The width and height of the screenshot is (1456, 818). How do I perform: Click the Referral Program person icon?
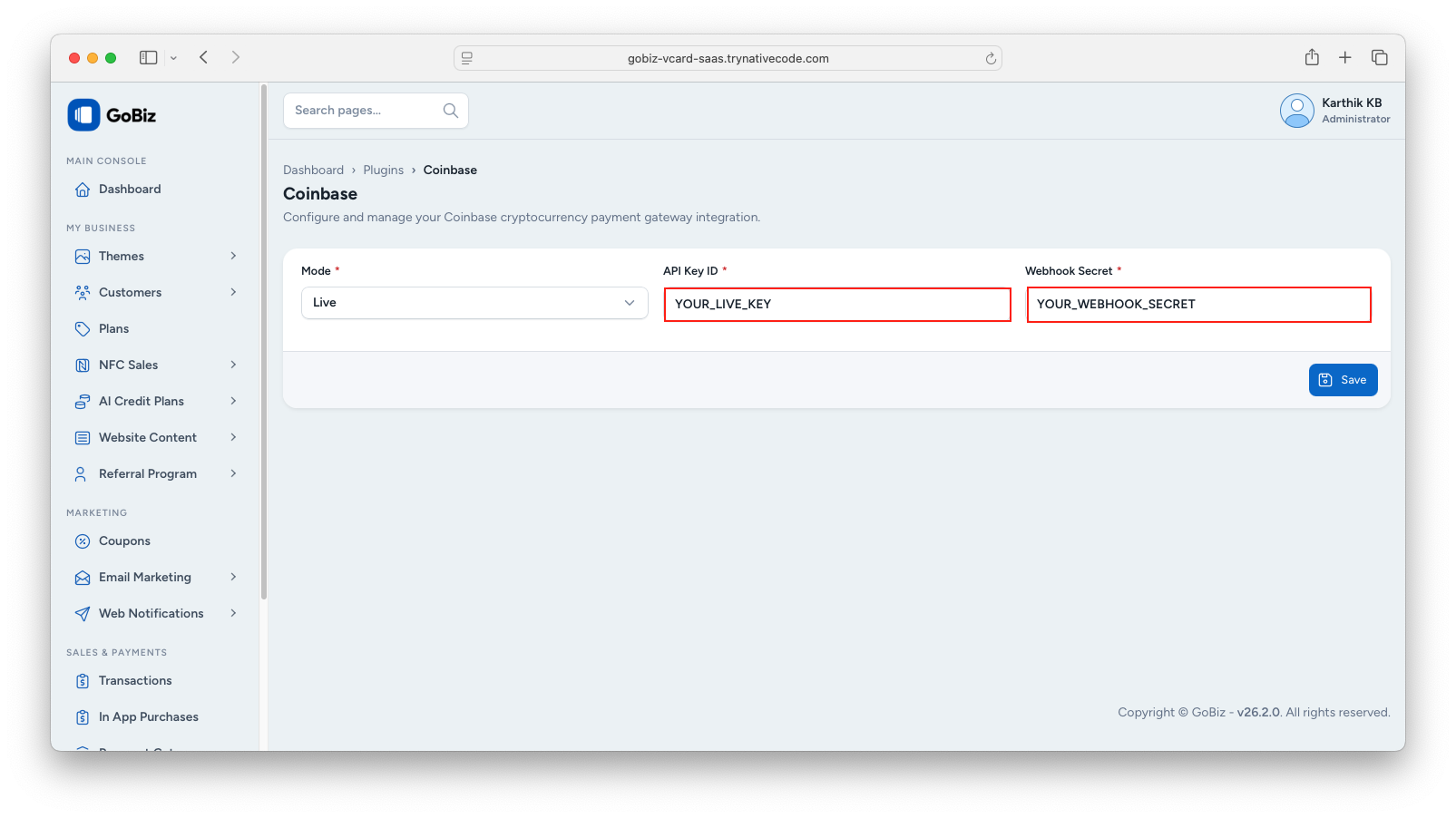point(81,474)
